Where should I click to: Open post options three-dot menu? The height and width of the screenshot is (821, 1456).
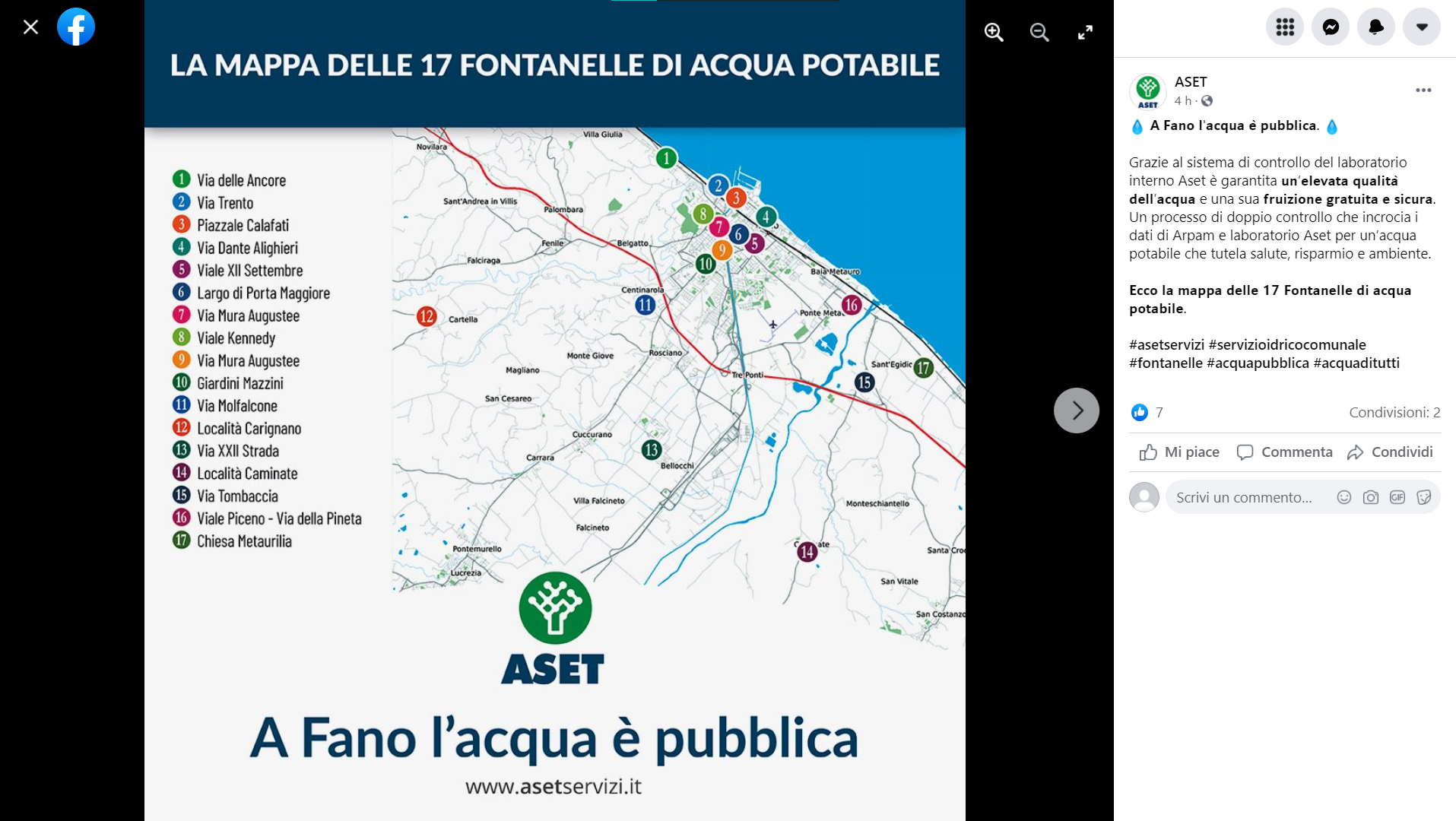click(1423, 90)
